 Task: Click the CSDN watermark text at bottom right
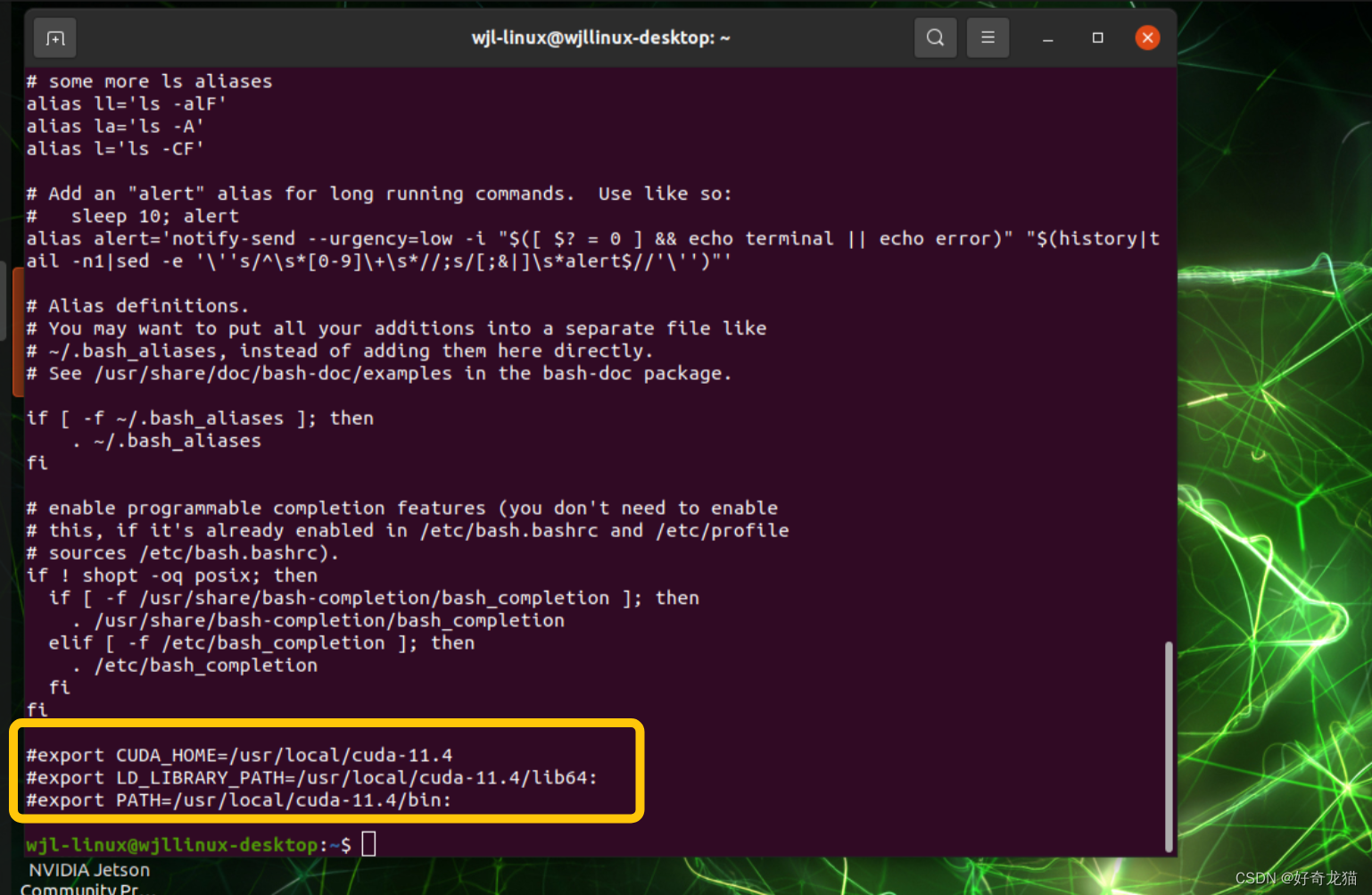click(1293, 878)
